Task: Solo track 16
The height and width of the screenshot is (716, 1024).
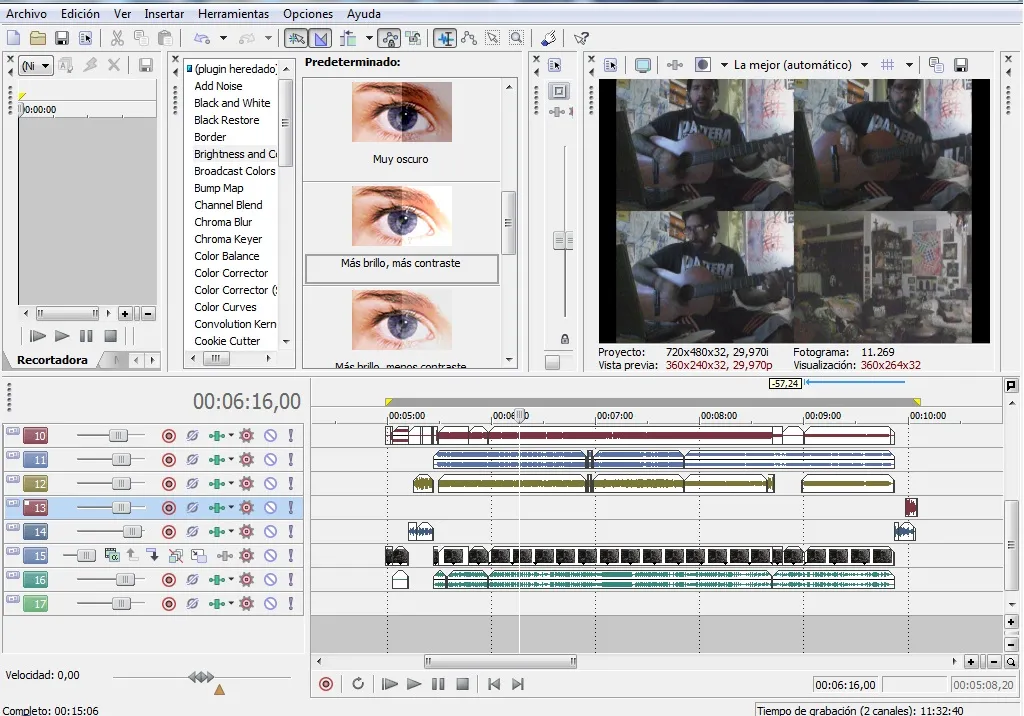Action: 291,580
